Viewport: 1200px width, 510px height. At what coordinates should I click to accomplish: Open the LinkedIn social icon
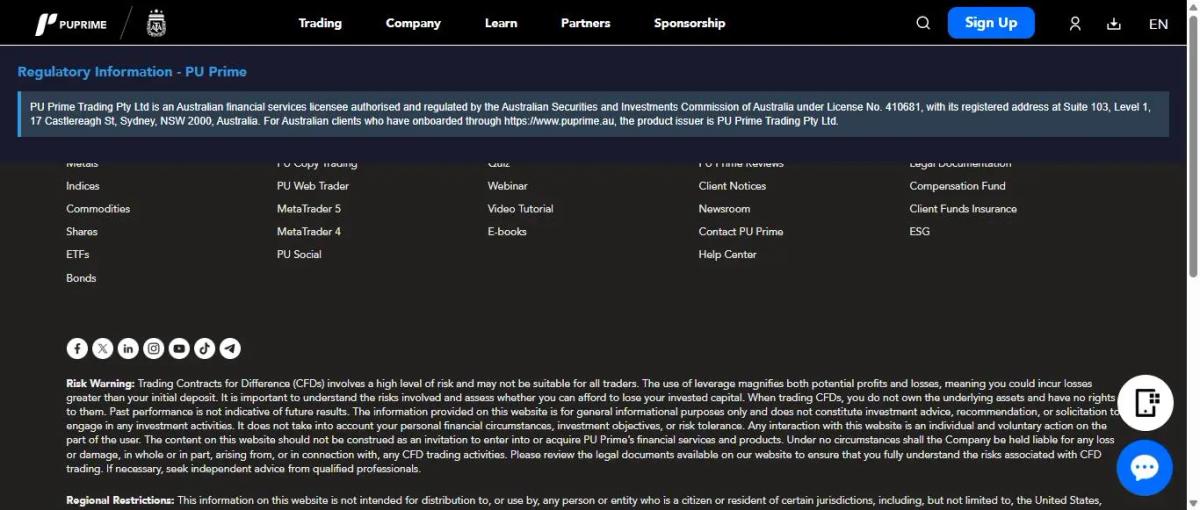(x=128, y=348)
